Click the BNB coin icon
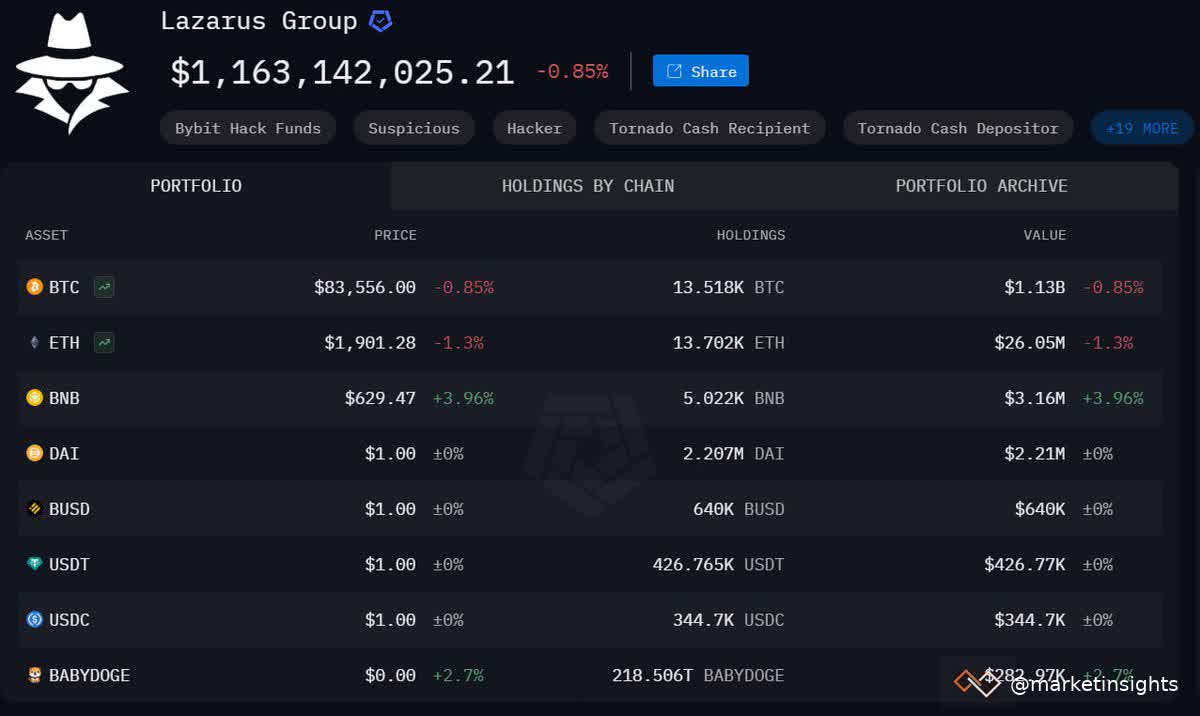 (x=35, y=398)
